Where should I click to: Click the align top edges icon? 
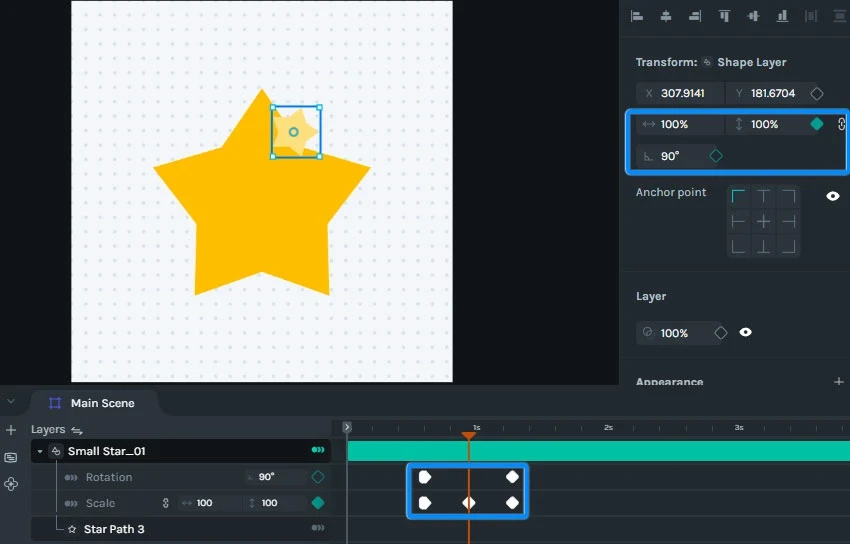[724, 16]
